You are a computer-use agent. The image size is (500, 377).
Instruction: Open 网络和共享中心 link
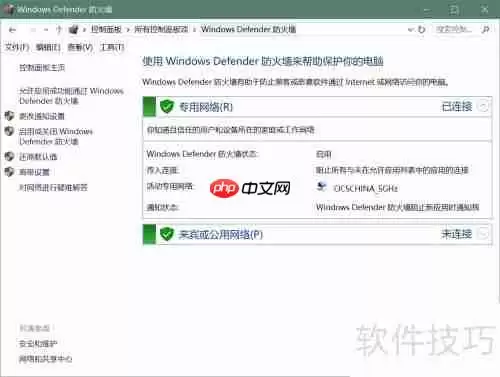tap(46, 359)
